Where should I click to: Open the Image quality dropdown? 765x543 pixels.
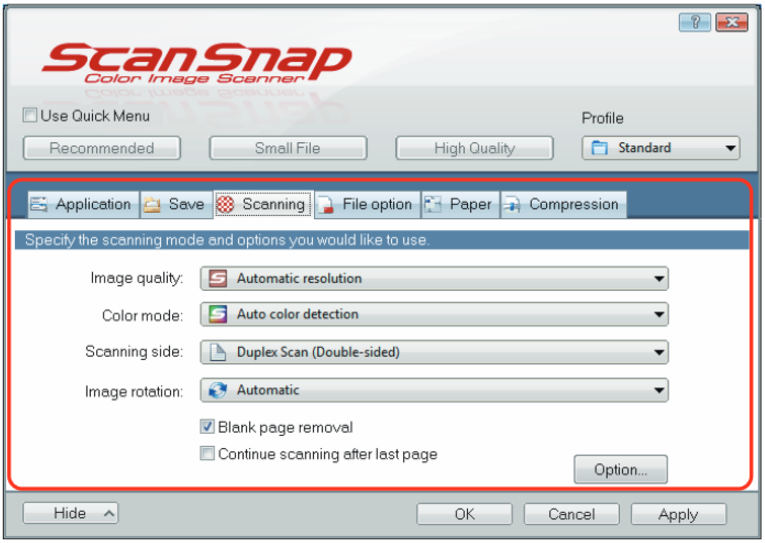[434, 279]
